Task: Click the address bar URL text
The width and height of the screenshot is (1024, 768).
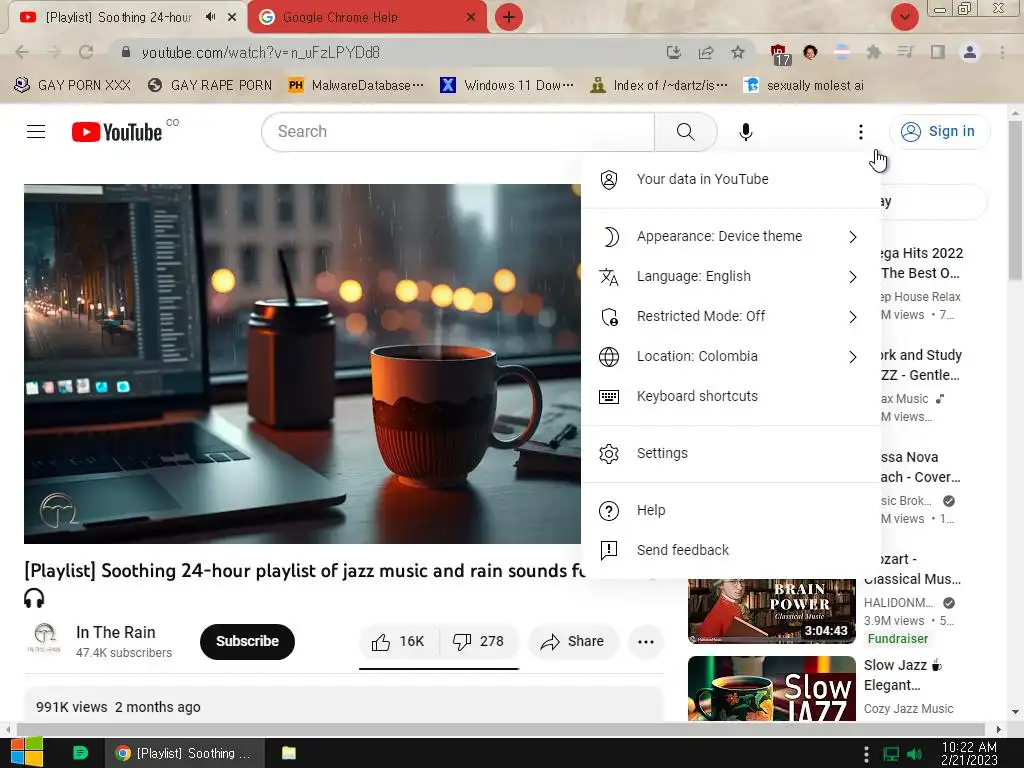Action: (x=261, y=53)
